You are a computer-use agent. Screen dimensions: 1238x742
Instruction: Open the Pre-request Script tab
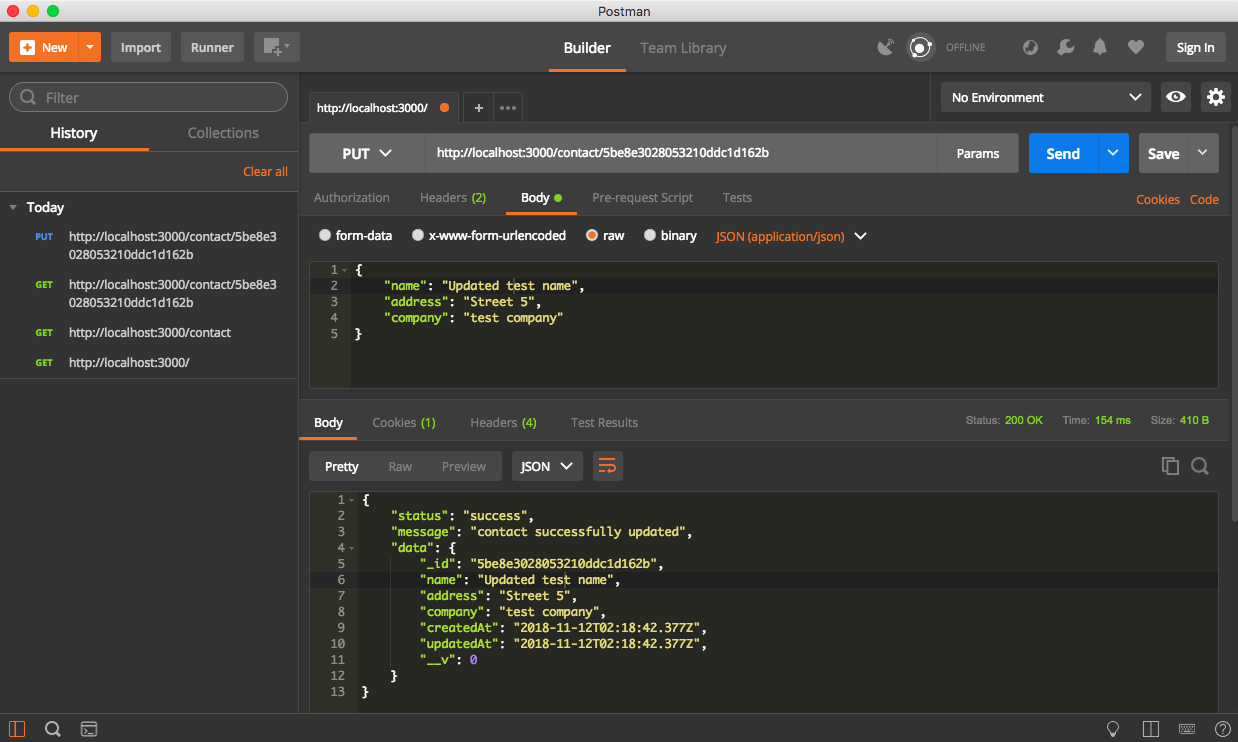click(x=642, y=198)
